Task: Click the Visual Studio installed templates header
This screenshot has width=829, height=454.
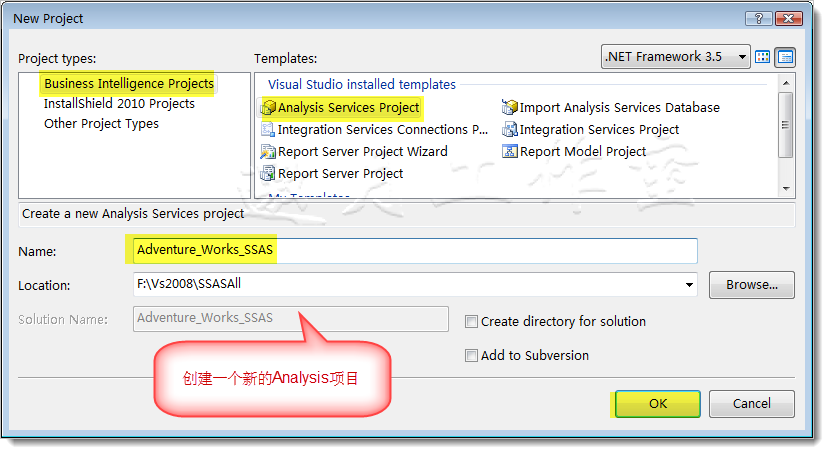Action: [362, 85]
